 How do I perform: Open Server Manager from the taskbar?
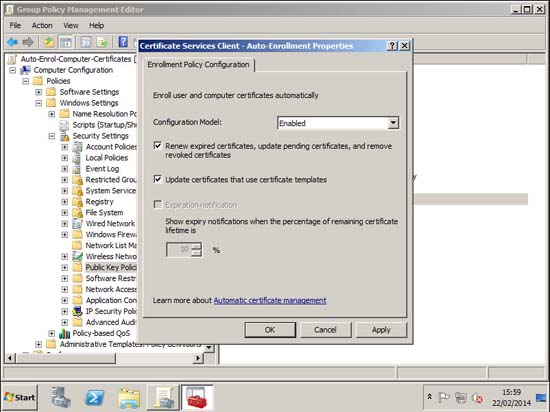point(61,398)
